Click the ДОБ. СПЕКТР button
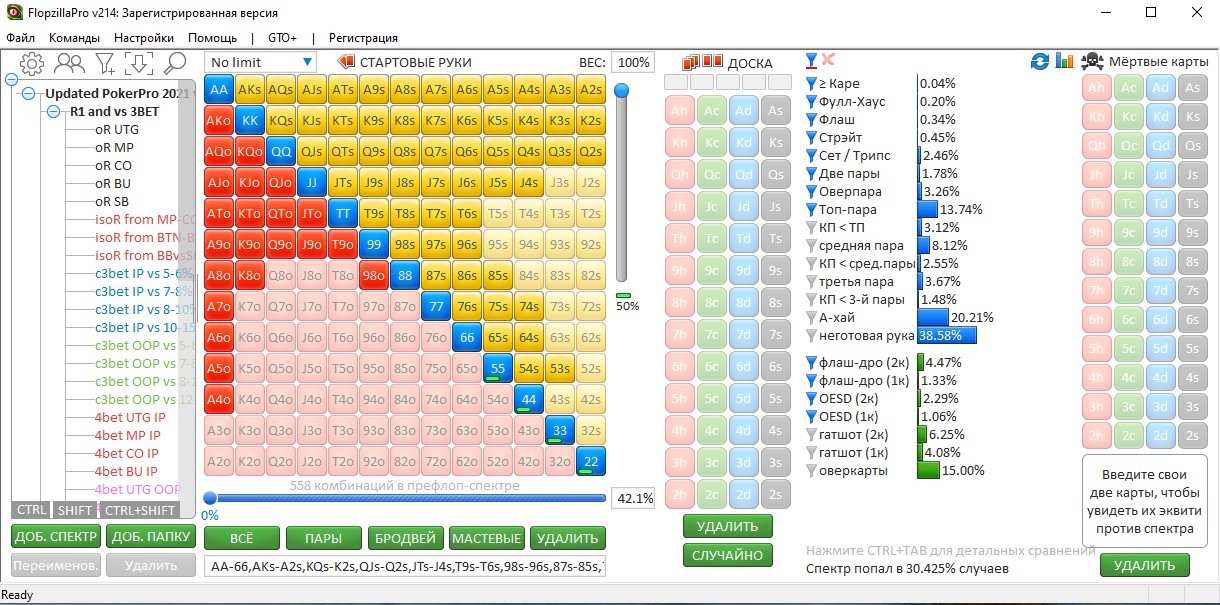1220x605 pixels. tap(55, 536)
